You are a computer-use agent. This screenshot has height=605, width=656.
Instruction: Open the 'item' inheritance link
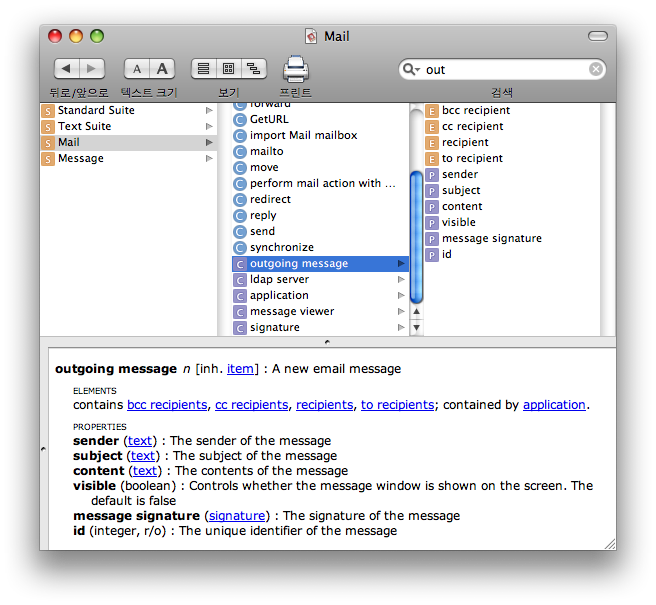point(240,369)
